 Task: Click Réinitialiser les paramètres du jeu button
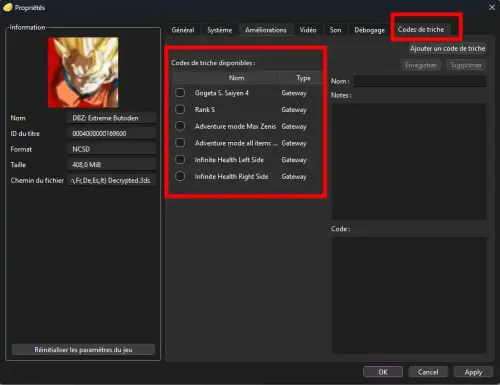click(x=83, y=350)
